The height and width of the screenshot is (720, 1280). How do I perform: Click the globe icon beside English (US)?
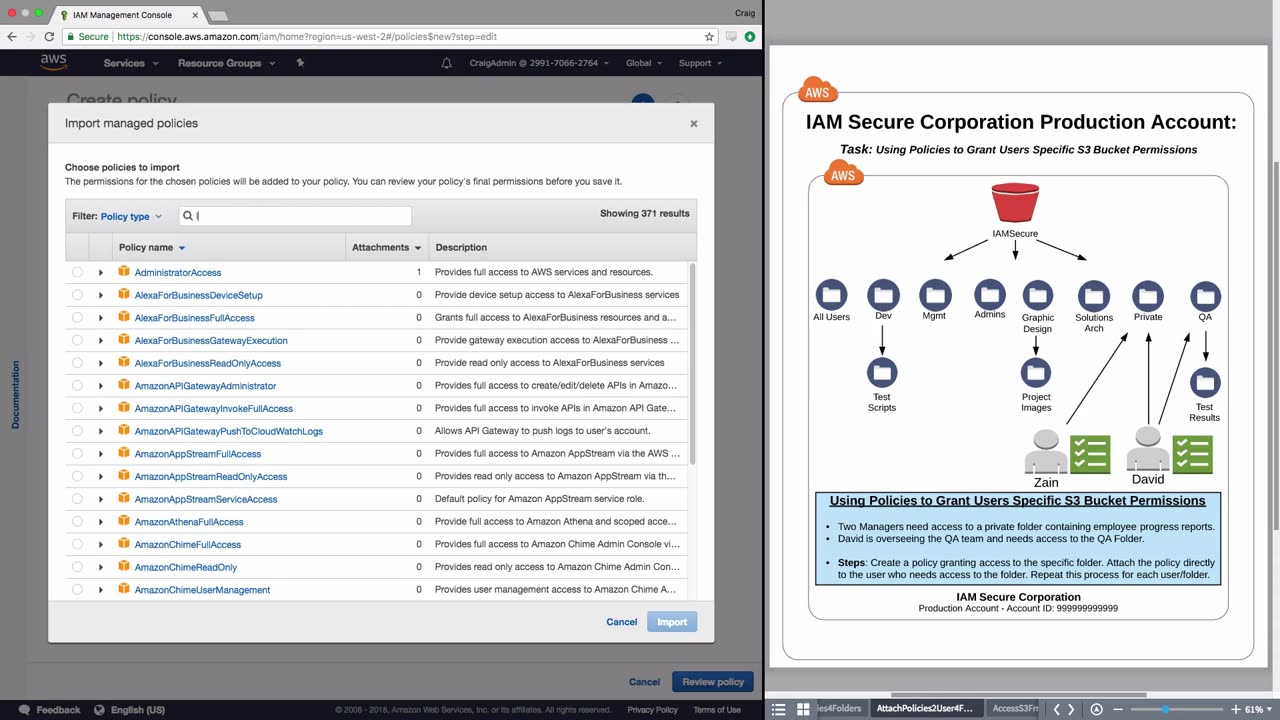tap(98, 710)
